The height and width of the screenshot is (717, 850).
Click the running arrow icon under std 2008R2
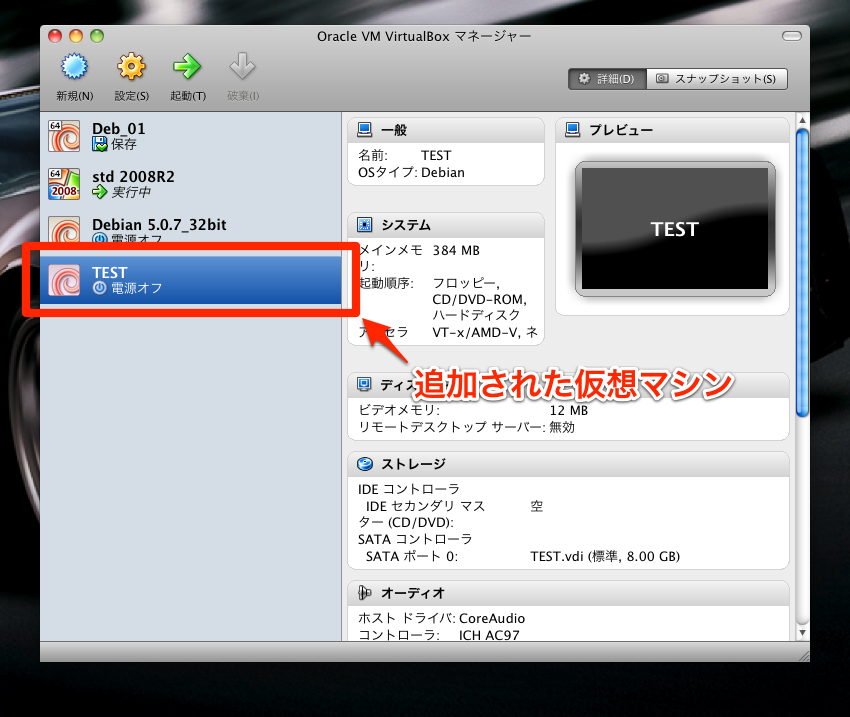pyautogui.click(x=100, y=191)
